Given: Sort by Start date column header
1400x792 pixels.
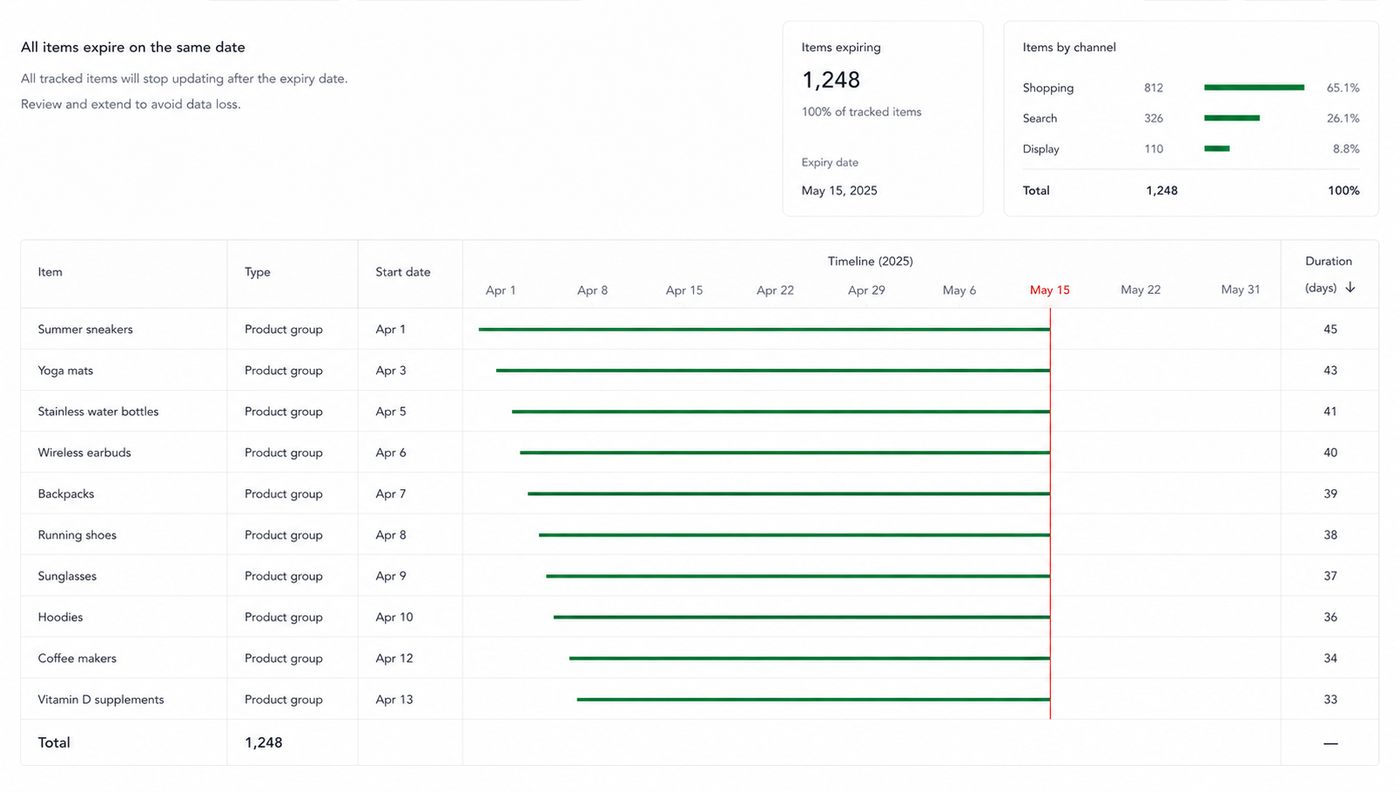Looking at the screenshot, I should (403, 272).
